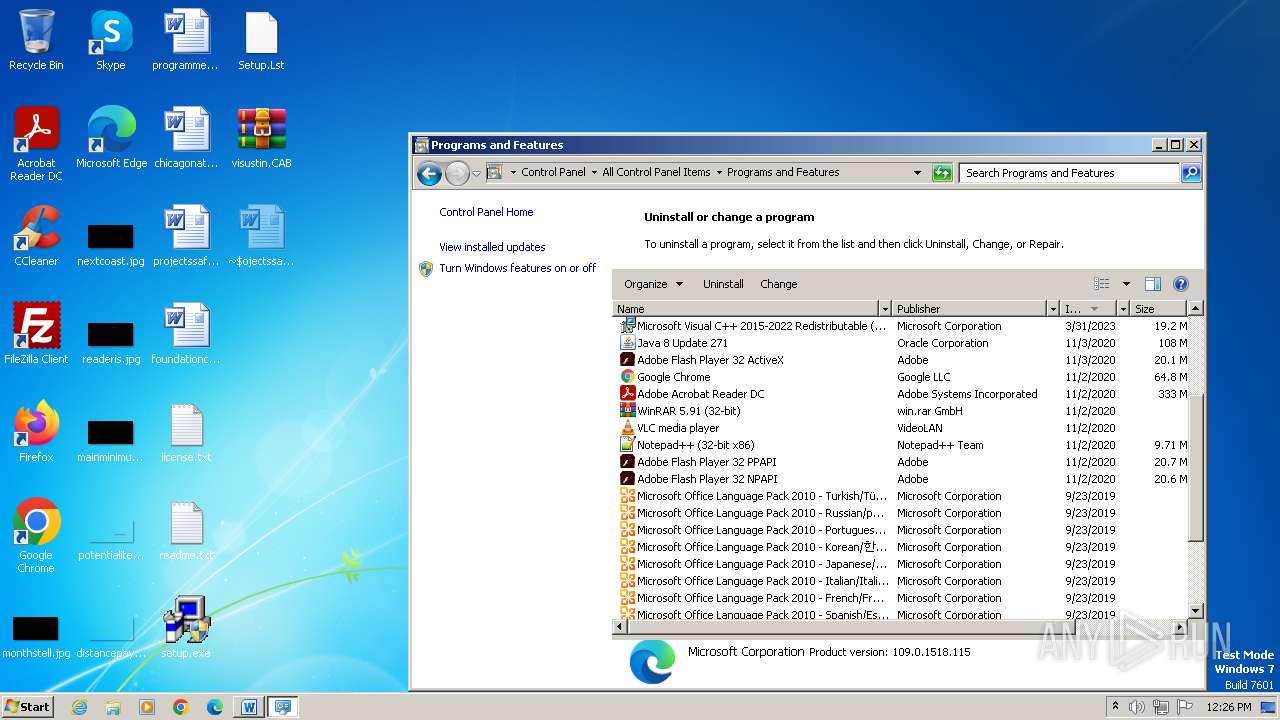The image size is (1280, 720).
Task: Expand the address bar history dropdown
Action: pyautogui.click(x=917, y=173)
